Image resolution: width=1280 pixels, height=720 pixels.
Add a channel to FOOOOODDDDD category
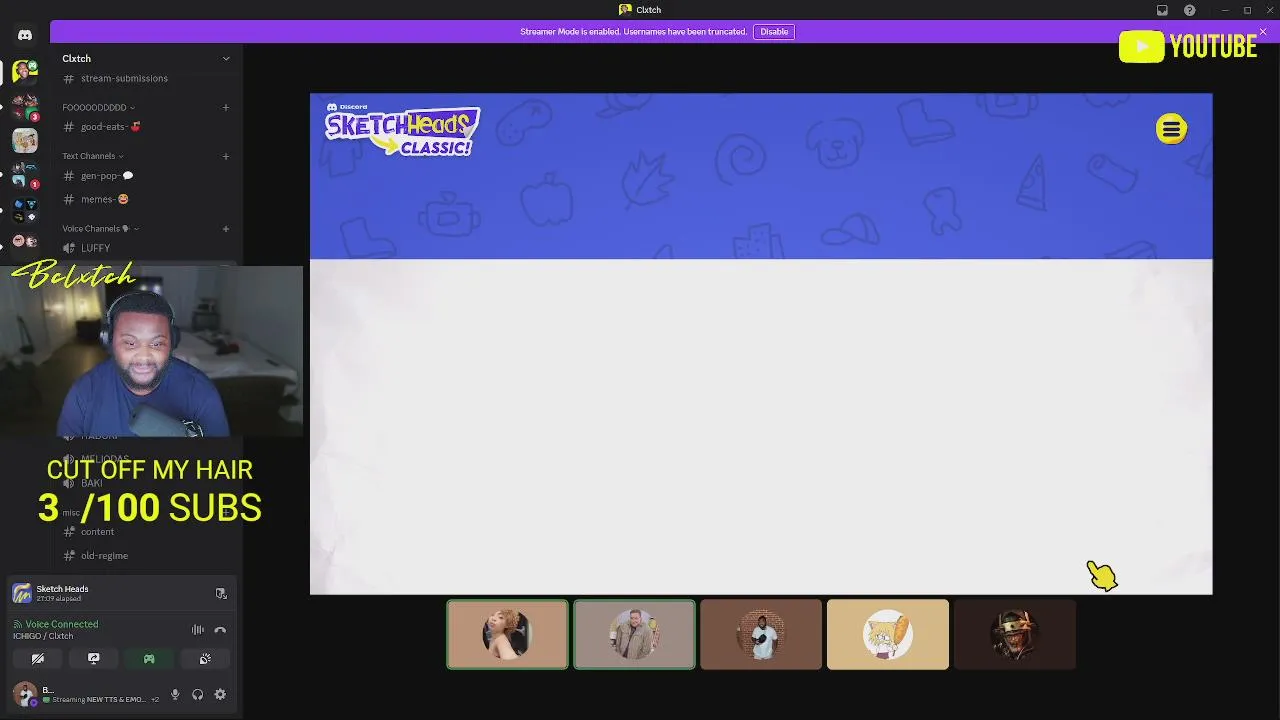tap(226, 107)
